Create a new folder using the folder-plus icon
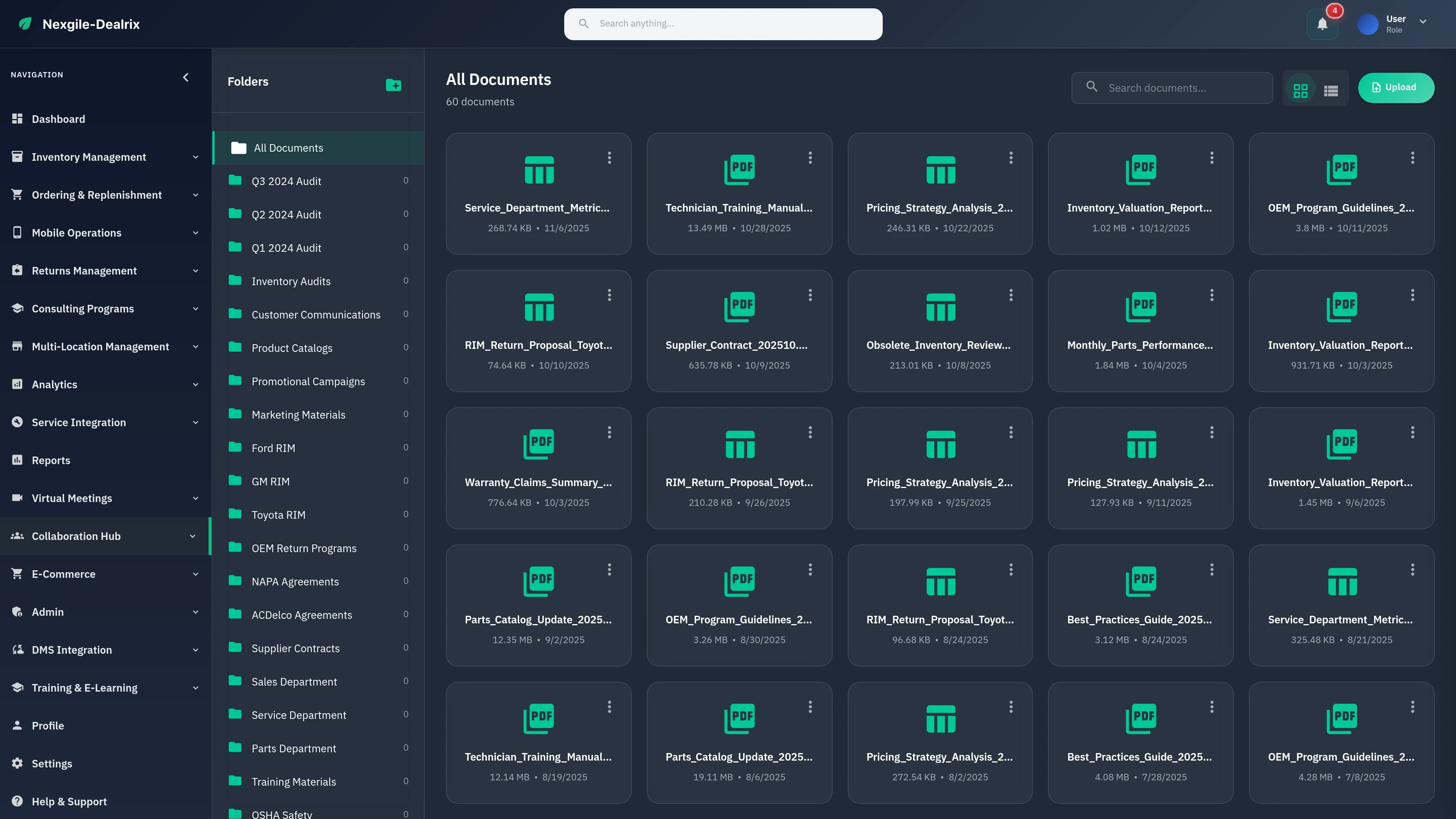This screenshot has width=1456, height=819. (x=394, y=85)
